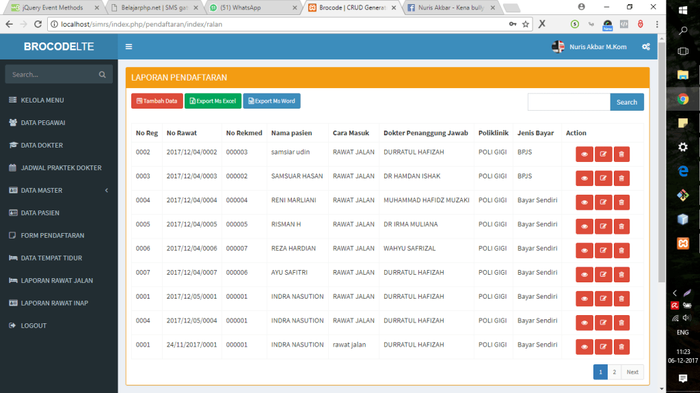The image size is (700, 393).
Task: Switch to Nuris Akbar Facebook tab
Action: [451, 8]
